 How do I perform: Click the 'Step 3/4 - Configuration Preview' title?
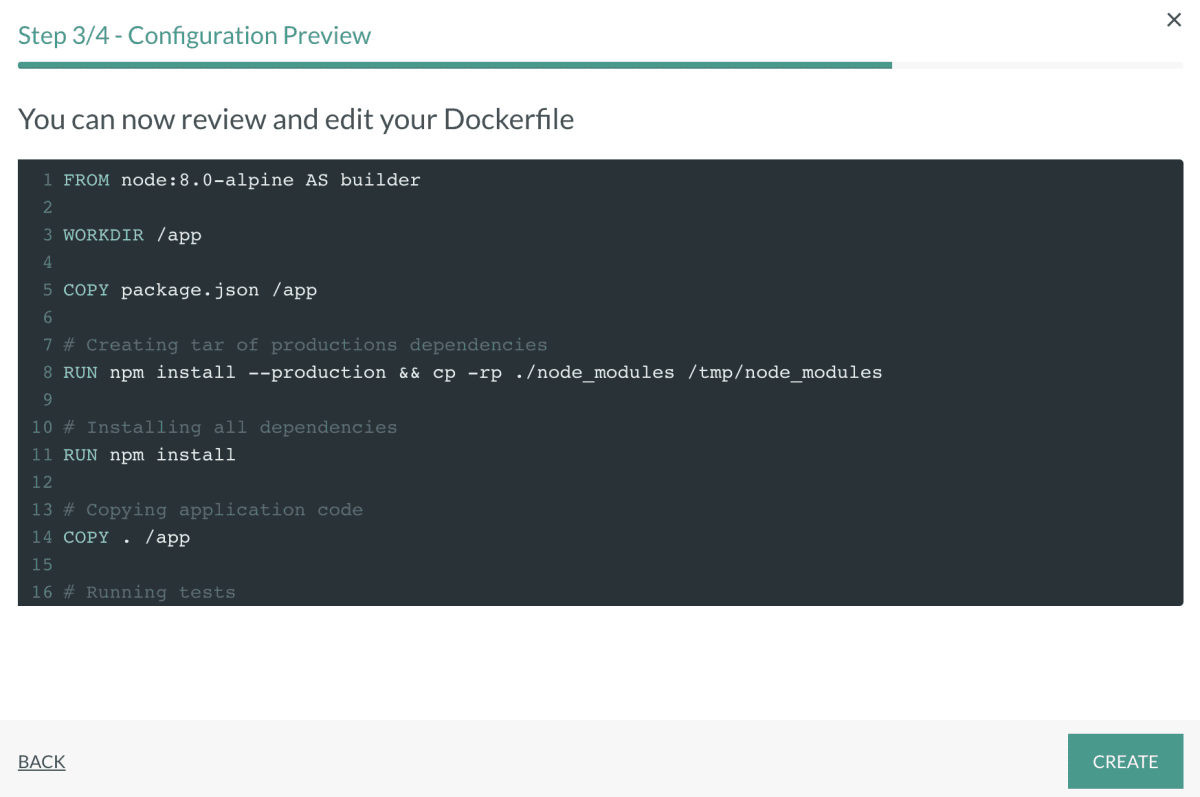coord(194,36)
